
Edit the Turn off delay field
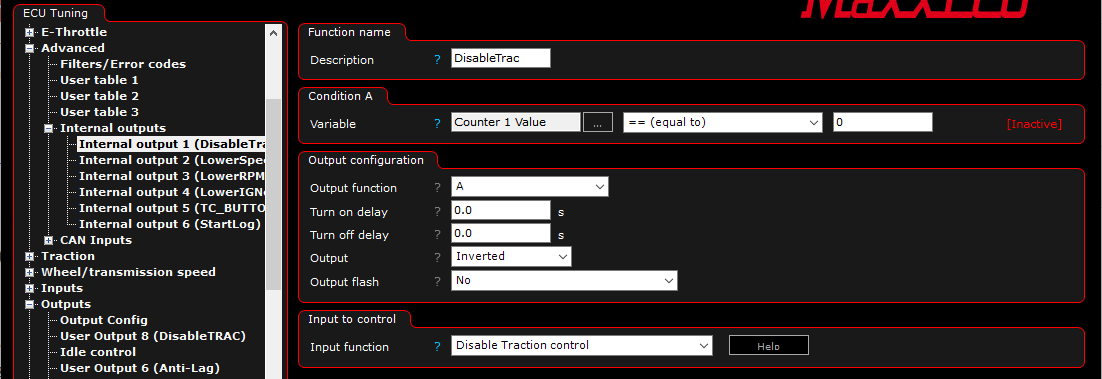coord(500,233)
